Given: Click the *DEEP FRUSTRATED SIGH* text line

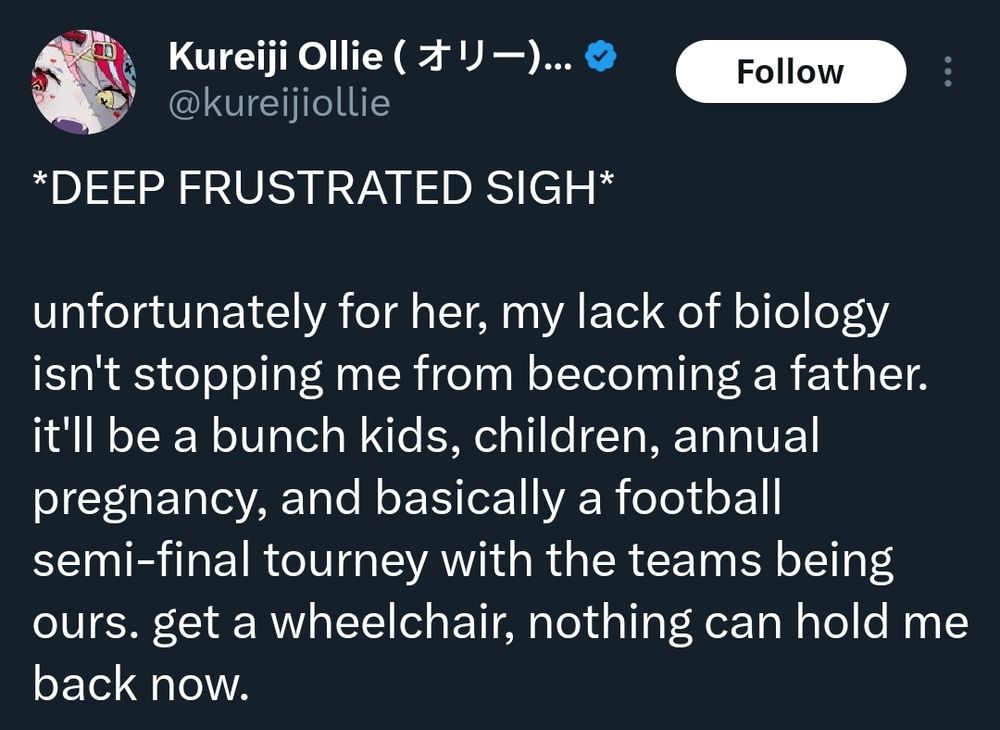Looking at the screenshot, I should pos(323,188).
